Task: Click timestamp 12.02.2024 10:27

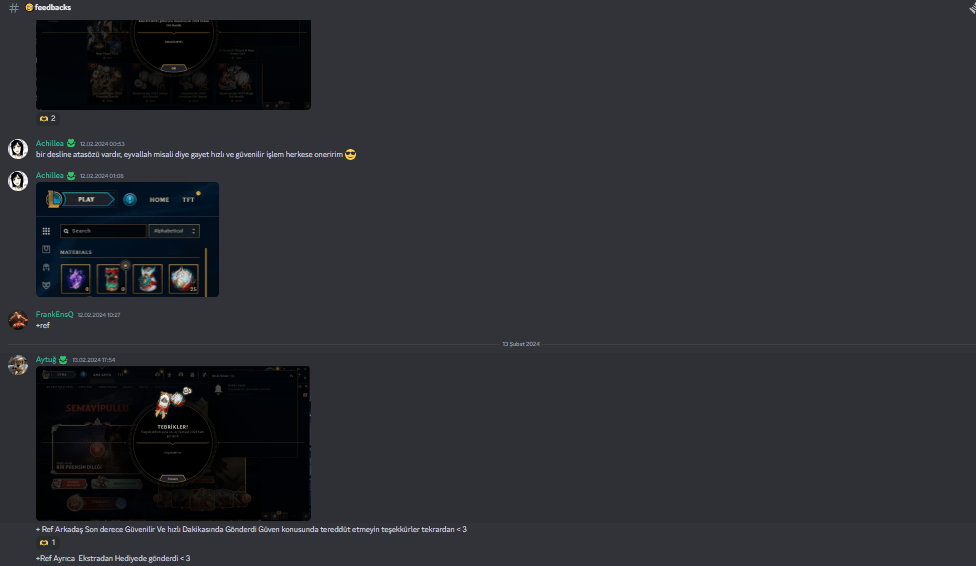Action: tap(99, 315)
